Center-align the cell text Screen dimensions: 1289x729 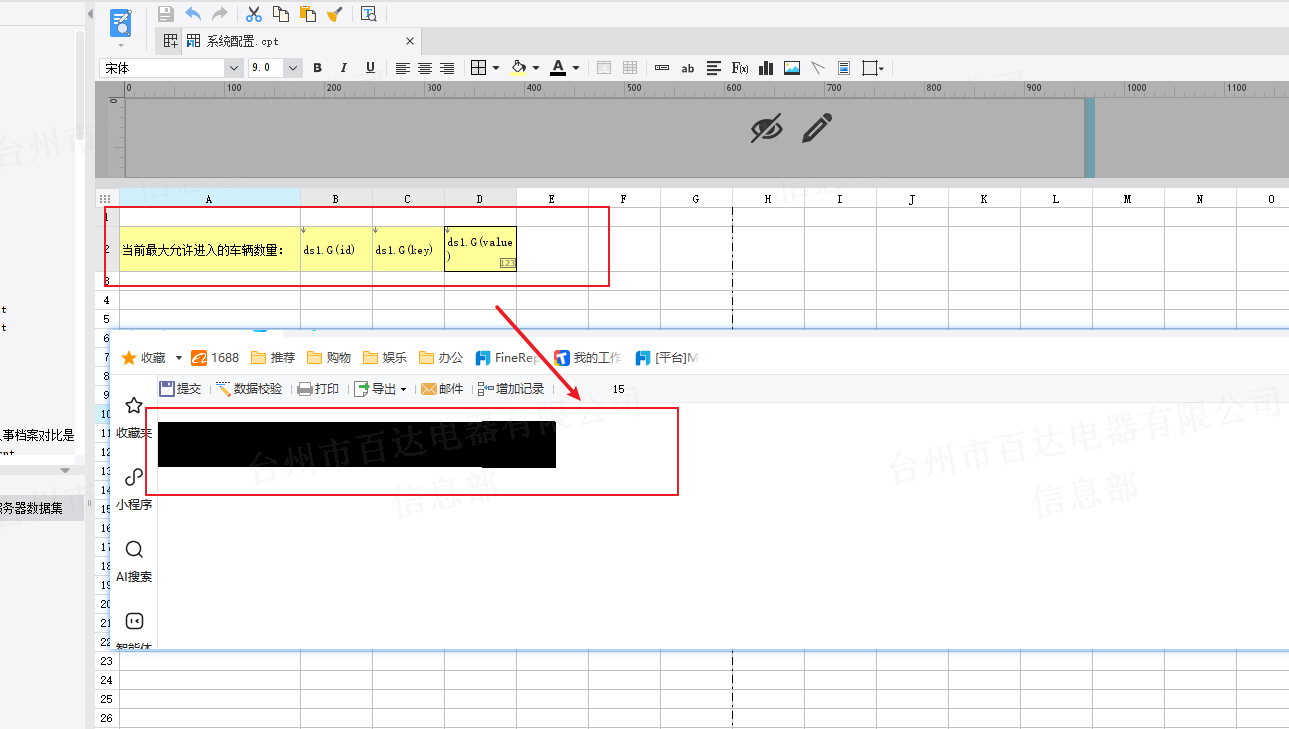425,68
